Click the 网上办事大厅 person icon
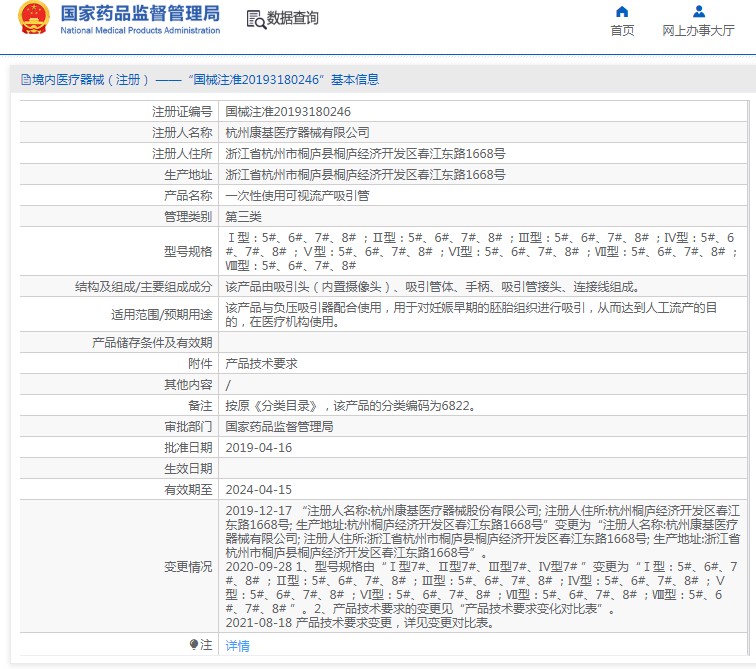This screenshot has width=756, height=669. point(699,12)
